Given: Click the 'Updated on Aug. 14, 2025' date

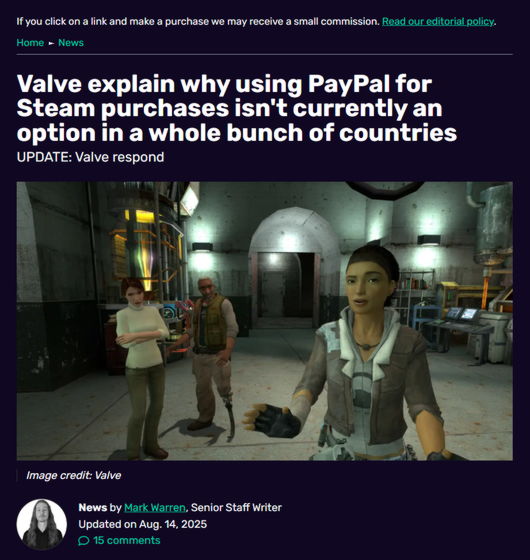Looking at the screenshot, I should click(142, 524).
